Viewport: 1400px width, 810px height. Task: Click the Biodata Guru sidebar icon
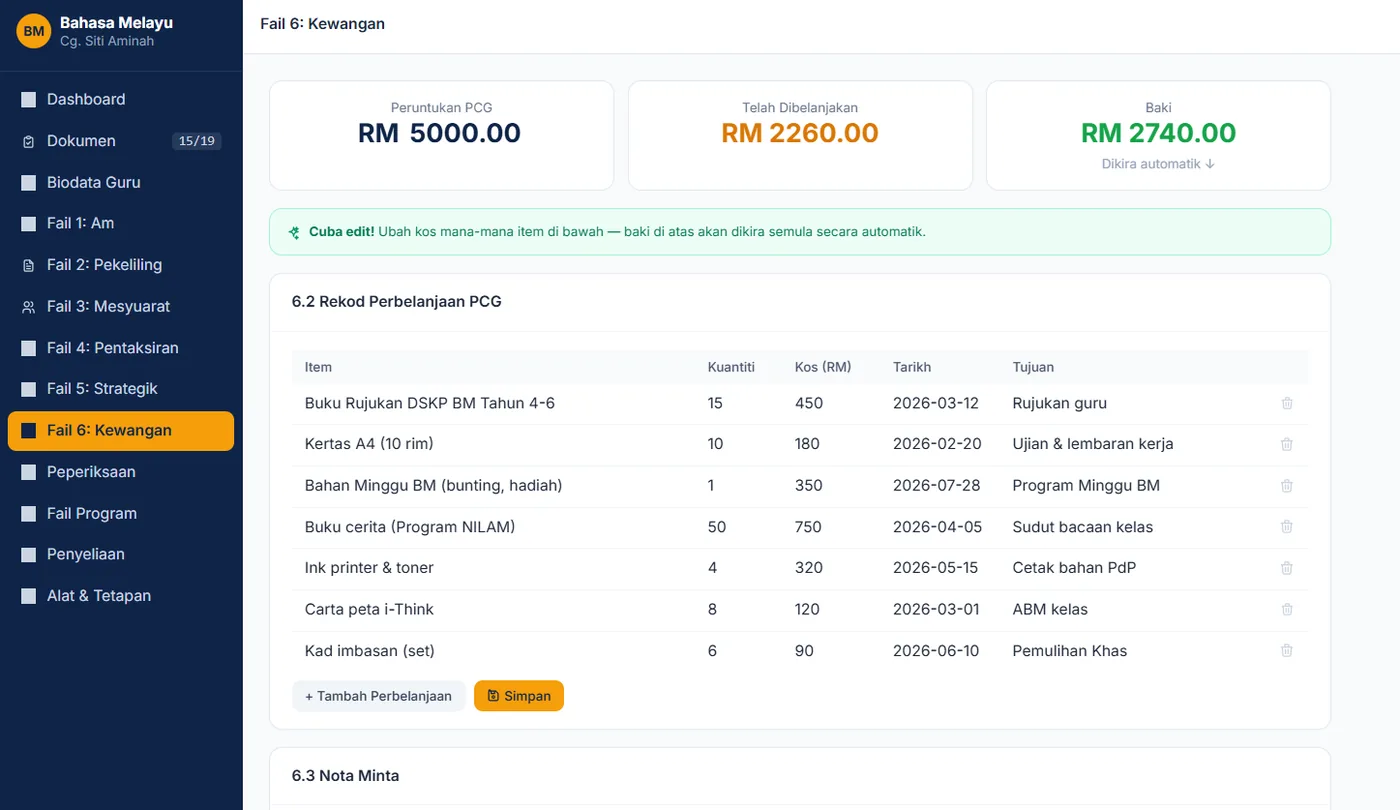[x=28, y=183]
